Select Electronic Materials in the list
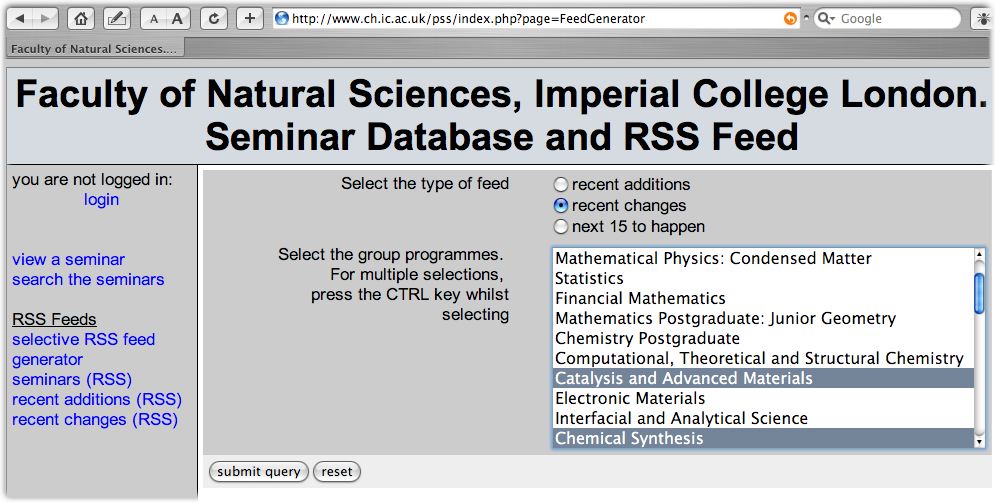Viewport: 995px width, 502px height. [763, 399]
